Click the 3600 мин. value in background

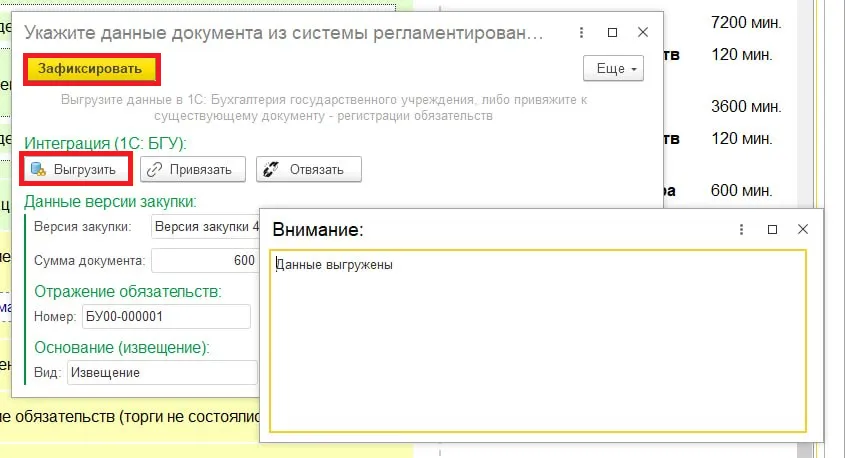(x=746, y=107)
